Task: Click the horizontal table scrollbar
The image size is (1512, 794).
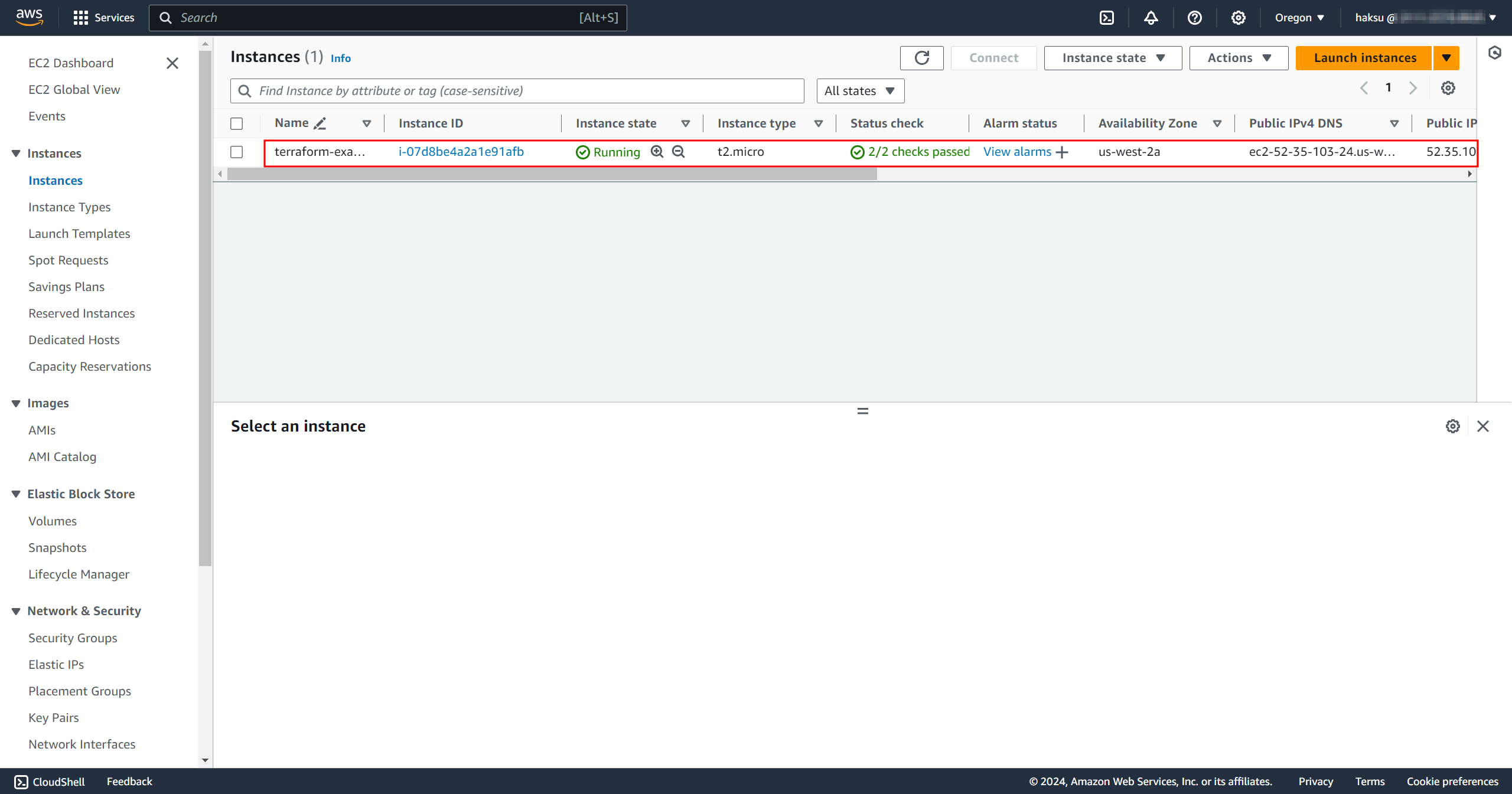Action: [552, 174]
